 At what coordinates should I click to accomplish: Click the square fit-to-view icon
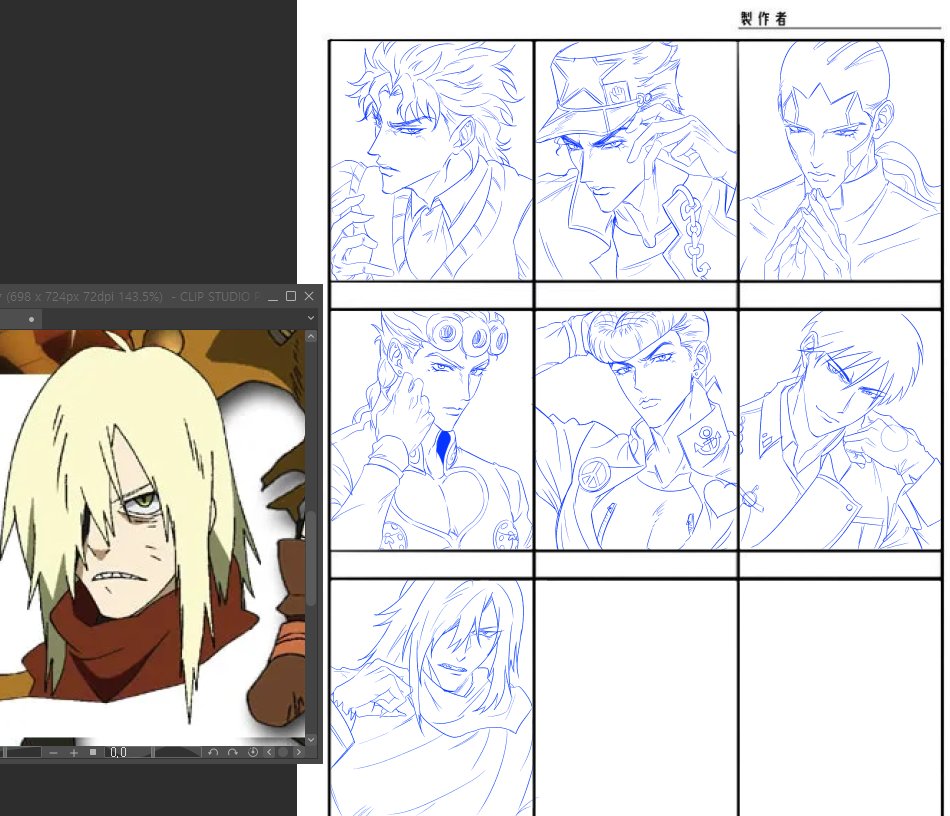(93, 752)
